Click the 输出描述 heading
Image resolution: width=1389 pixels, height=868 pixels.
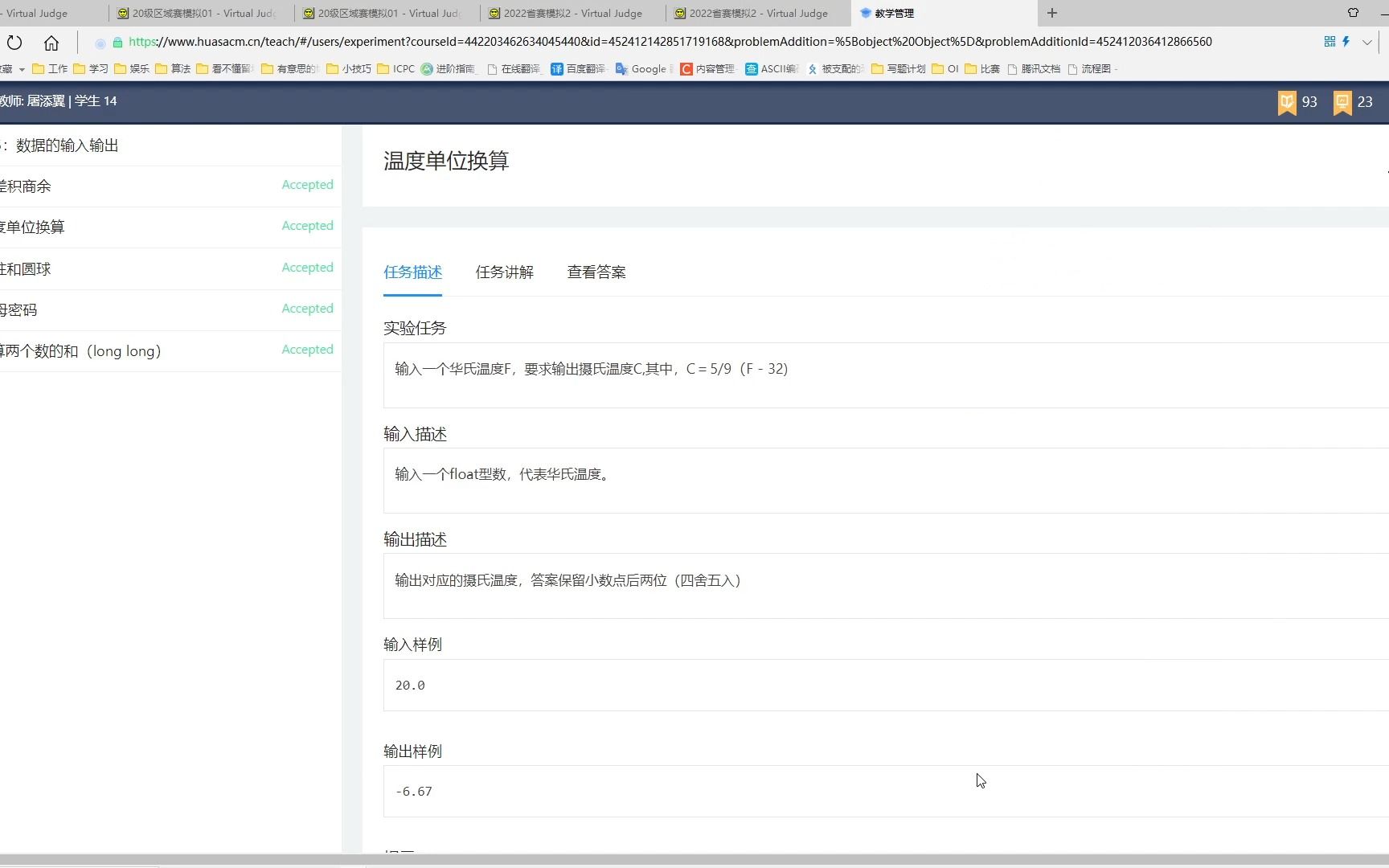coord(415,539)
